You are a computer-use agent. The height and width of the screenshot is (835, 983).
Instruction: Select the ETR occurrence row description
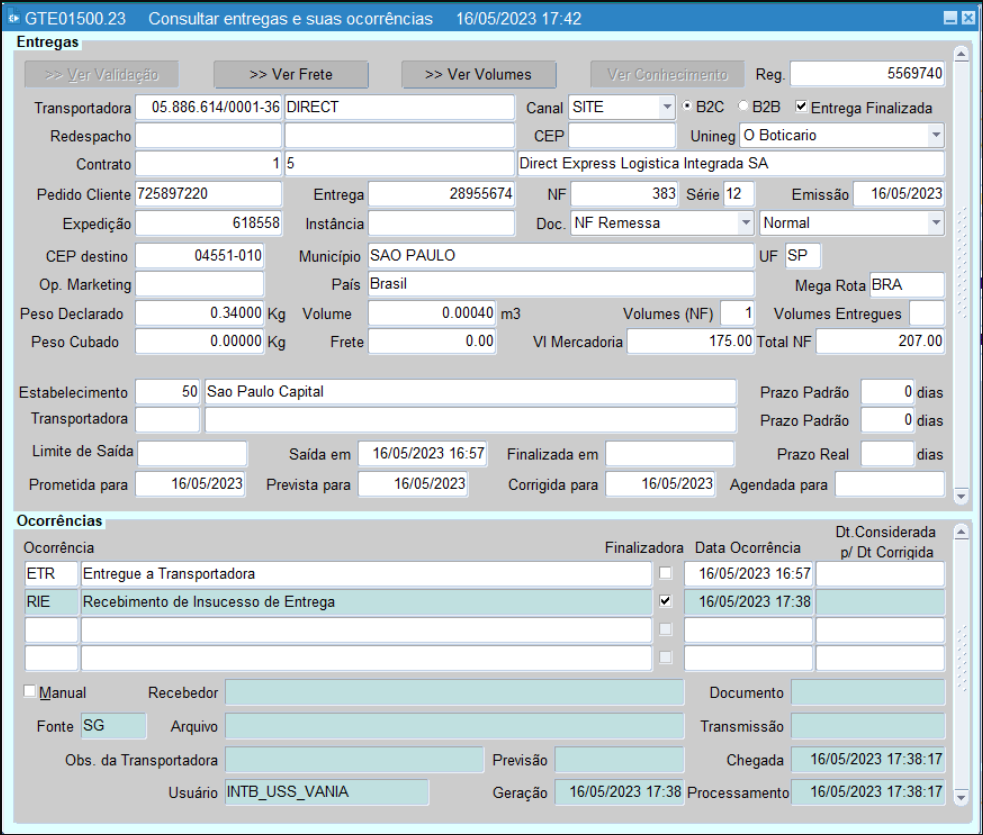click(365, 574)
